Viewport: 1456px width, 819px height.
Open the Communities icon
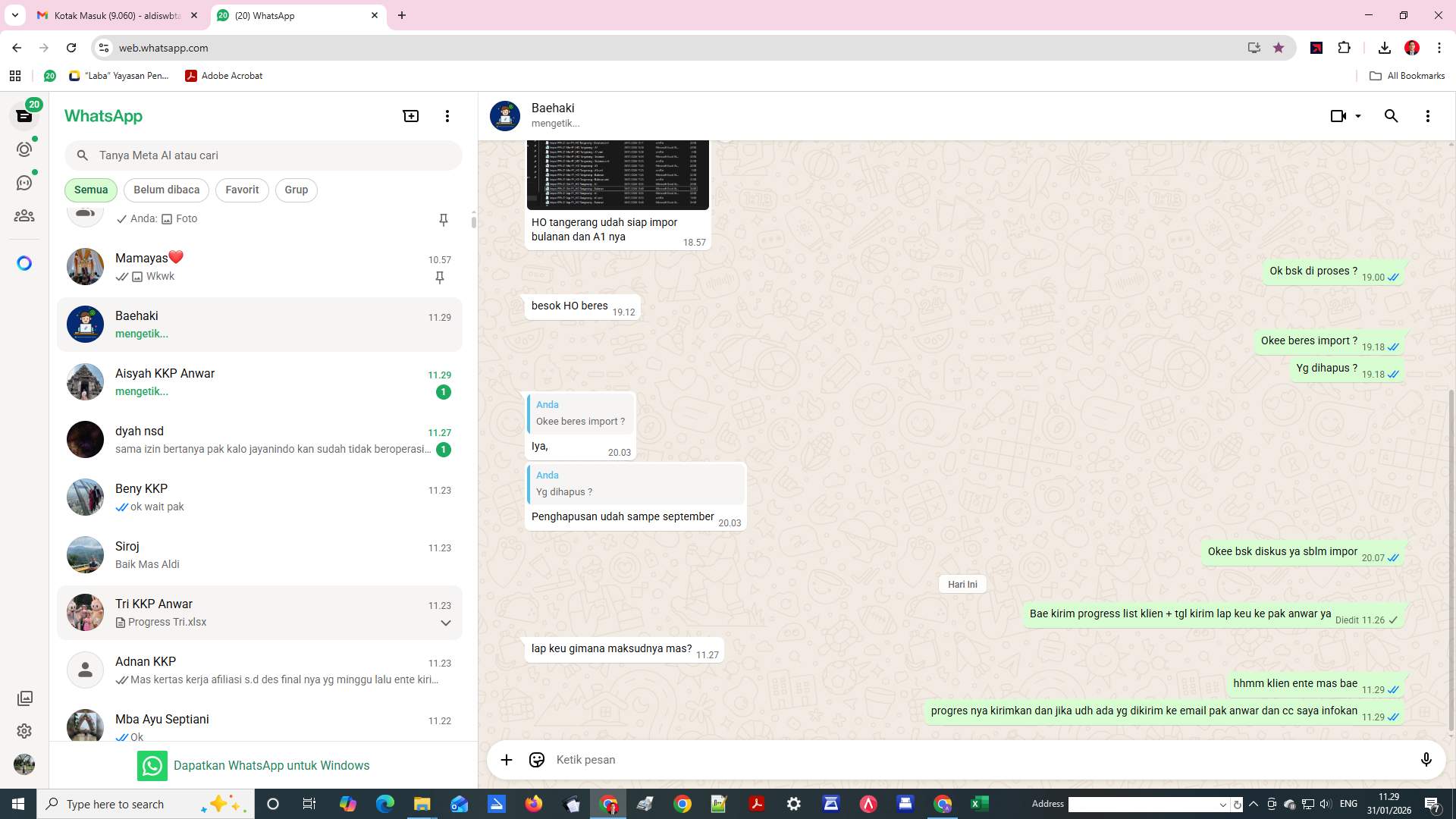[25, 215]
